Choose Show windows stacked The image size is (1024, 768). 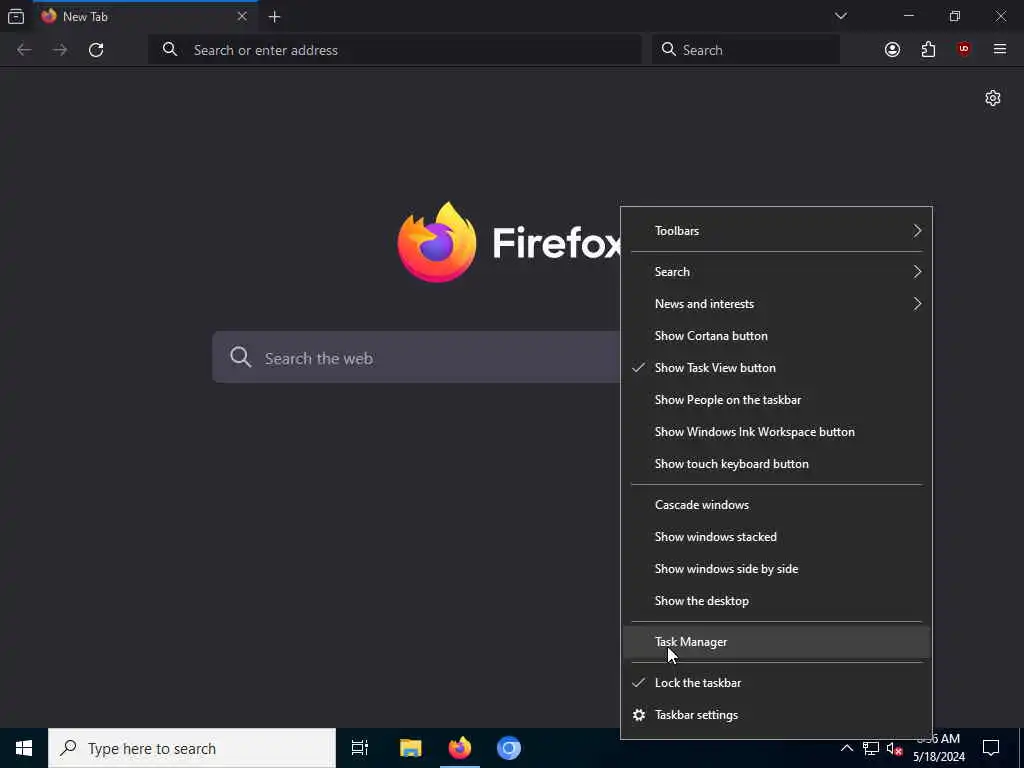tap(776, 537)
